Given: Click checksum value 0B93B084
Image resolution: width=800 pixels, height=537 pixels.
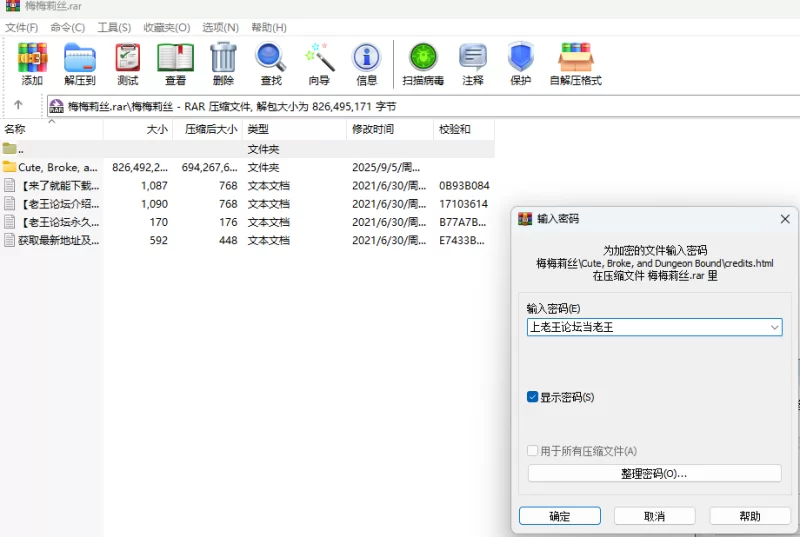Looking at the screenshot, I should (x=464, y=186).
